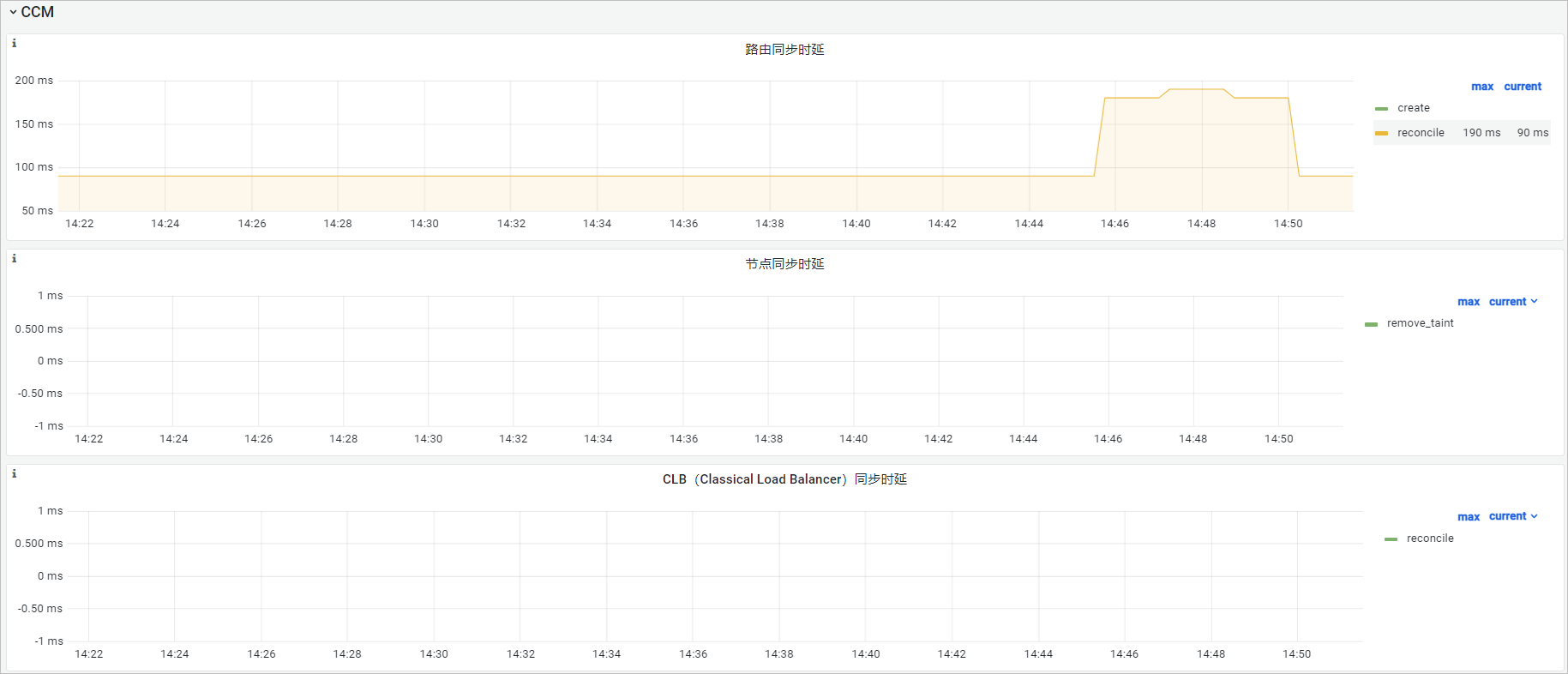This screenshot has width=1568, height=674.
Task: Open color picker for CLB reconcile swatch
Action: tap(1391, 539)
